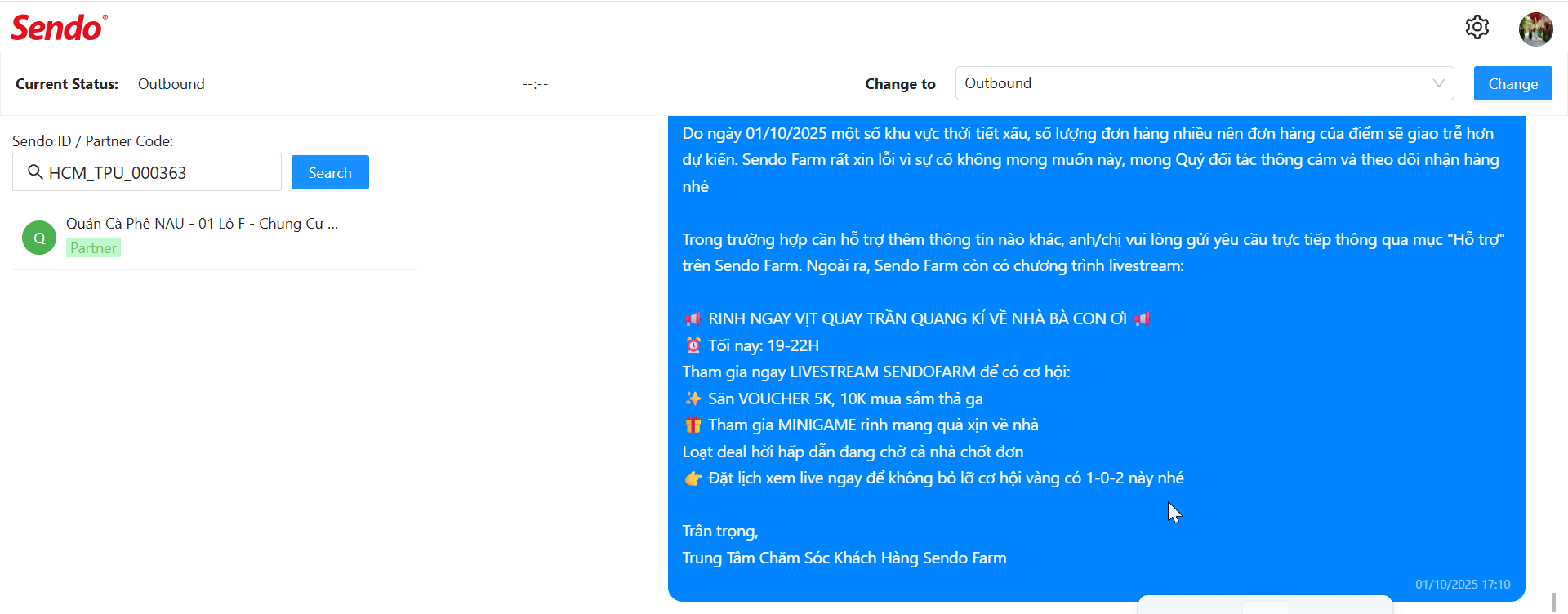This screenshot has height=614, width=1568.
Task: Click the blue Change button
Action: coord(1512,83)
